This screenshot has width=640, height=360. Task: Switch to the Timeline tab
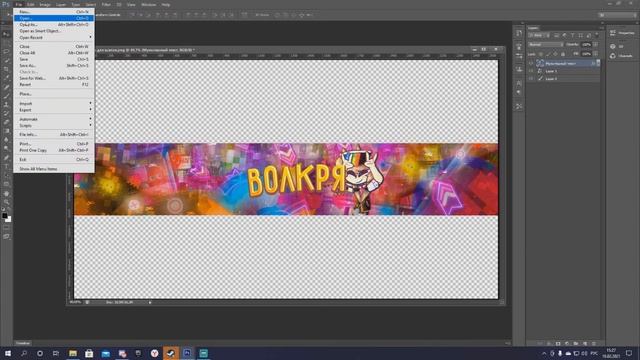pos(23,343)
